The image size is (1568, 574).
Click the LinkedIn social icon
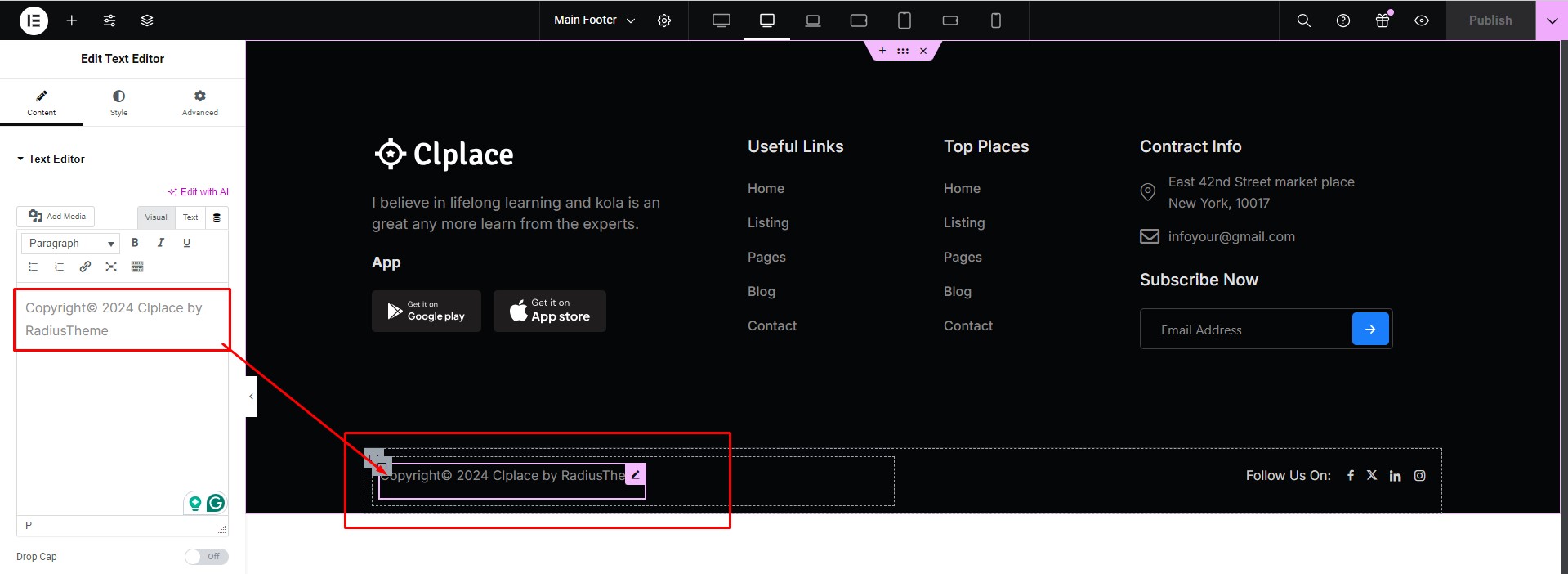click(x=1396, y=476)
